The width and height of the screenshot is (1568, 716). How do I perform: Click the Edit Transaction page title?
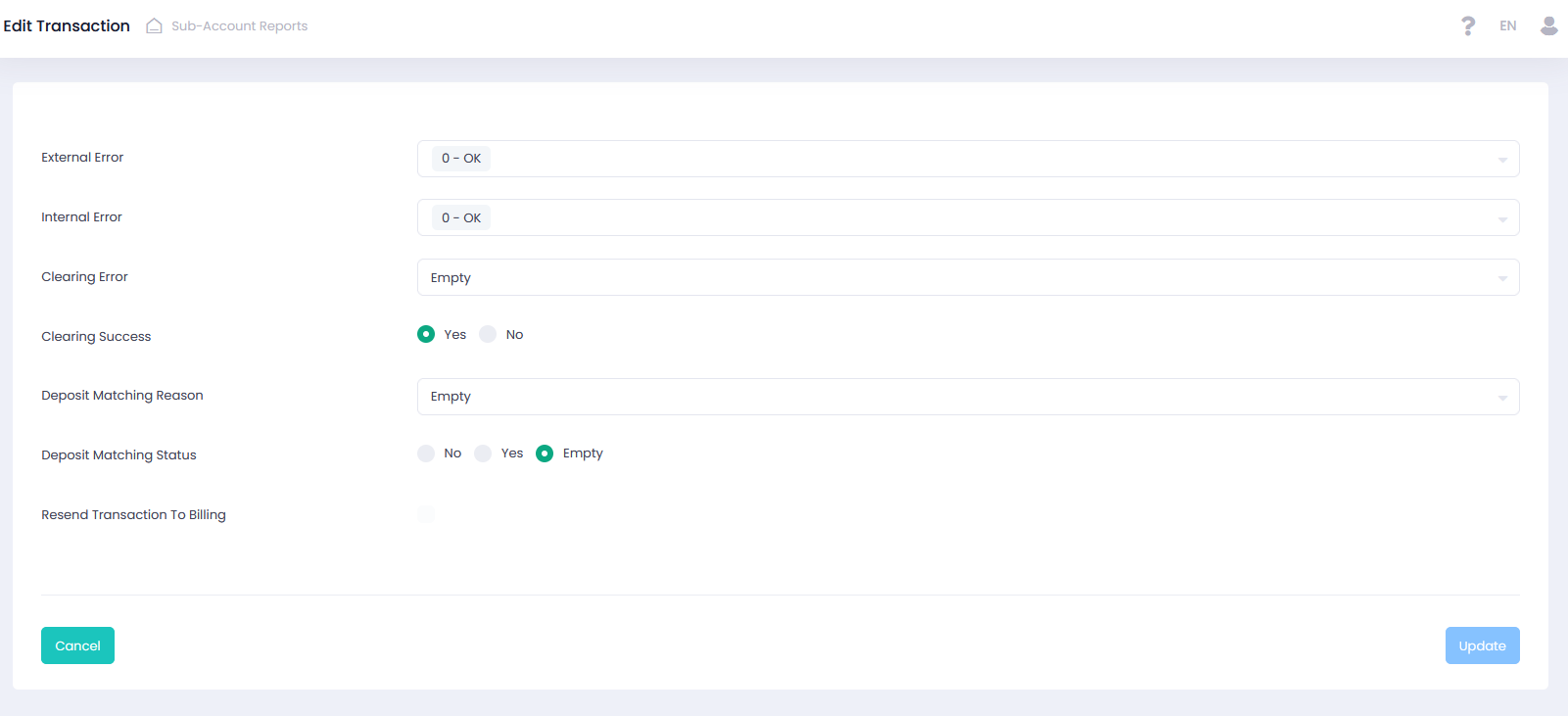pyautogui.click(x=67, y=26)
